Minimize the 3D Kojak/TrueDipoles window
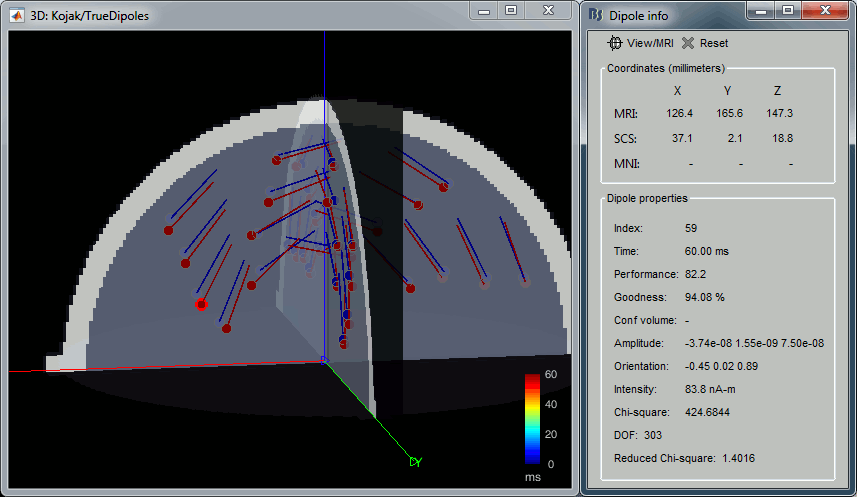This screenshot has width=857, height=497. pyautogui.click(x=485, y=10)
